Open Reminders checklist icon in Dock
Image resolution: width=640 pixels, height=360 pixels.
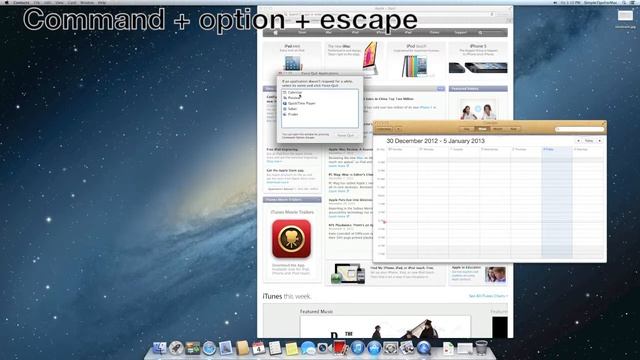(x=275, y=348)
